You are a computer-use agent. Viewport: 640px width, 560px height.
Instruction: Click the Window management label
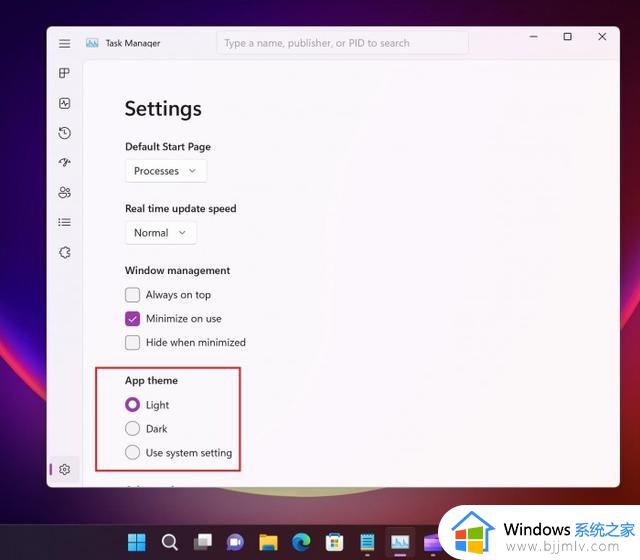pos(178,270)
